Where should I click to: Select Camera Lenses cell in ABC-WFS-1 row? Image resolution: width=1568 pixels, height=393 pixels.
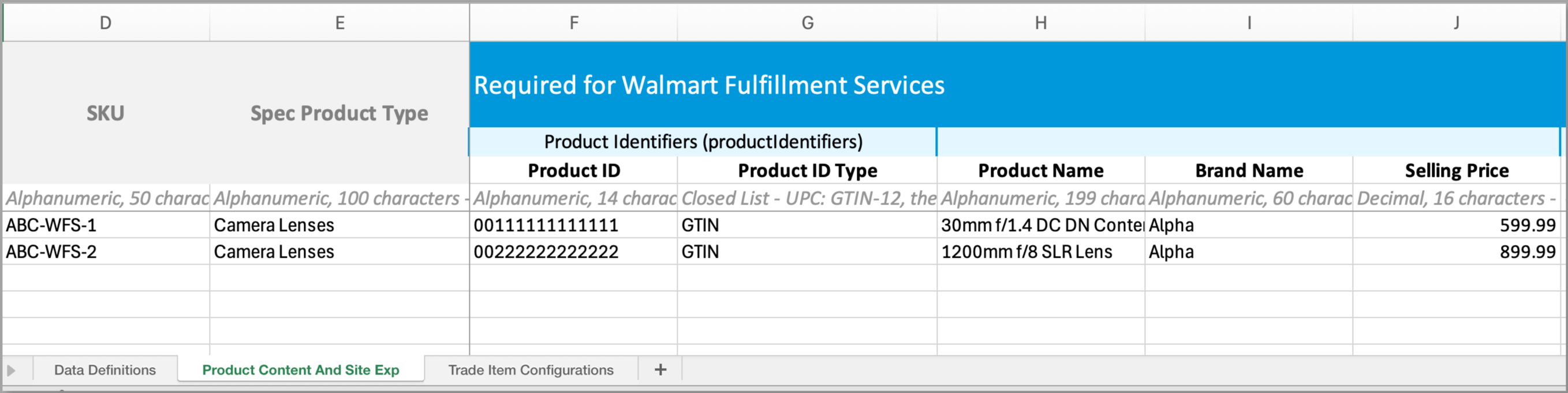pyautogui.click(x=339, y=225)
